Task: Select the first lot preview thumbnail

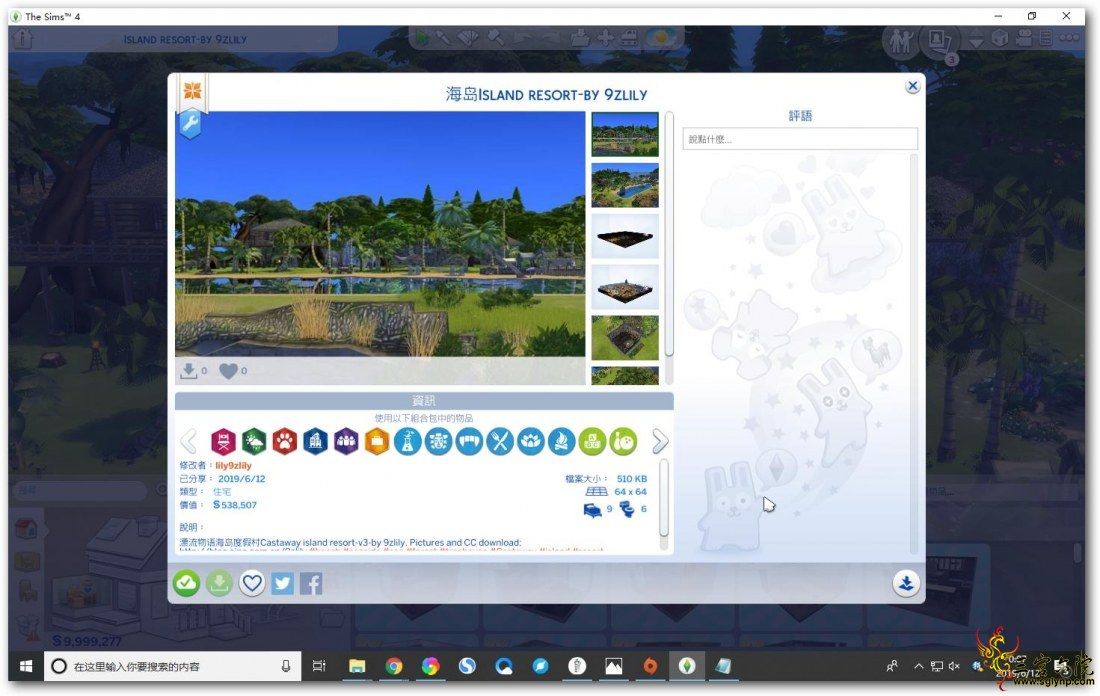Action: 625,134
